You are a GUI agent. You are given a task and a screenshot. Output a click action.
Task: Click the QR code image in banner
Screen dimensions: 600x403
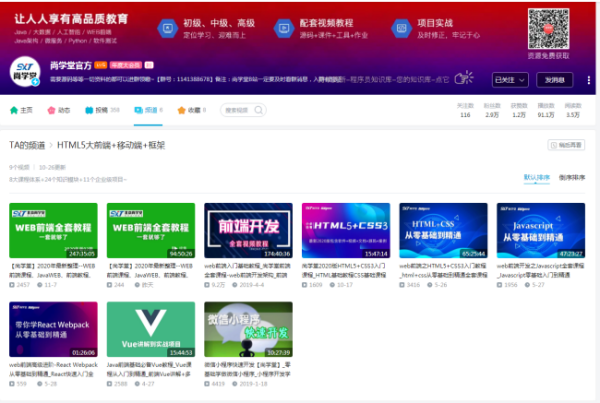tap(548, 29)
